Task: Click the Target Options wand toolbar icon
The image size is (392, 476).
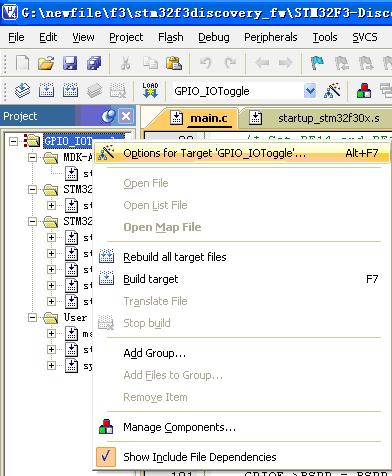Action: [x=332, y=90]
